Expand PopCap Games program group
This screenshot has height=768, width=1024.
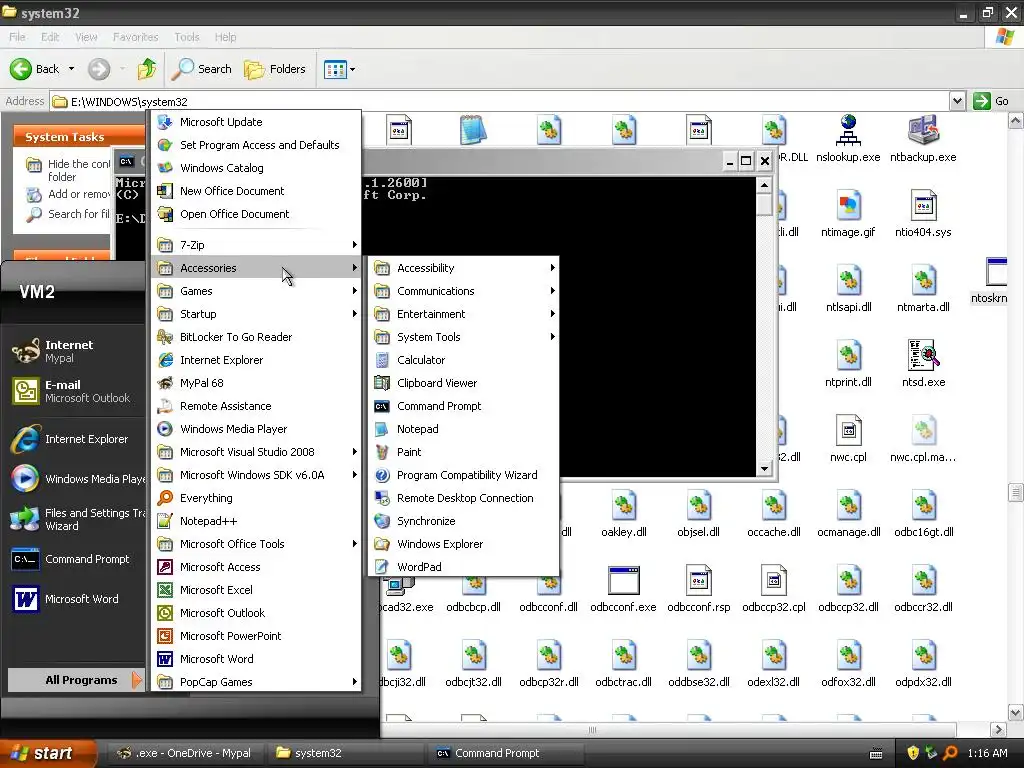point(256,682)
